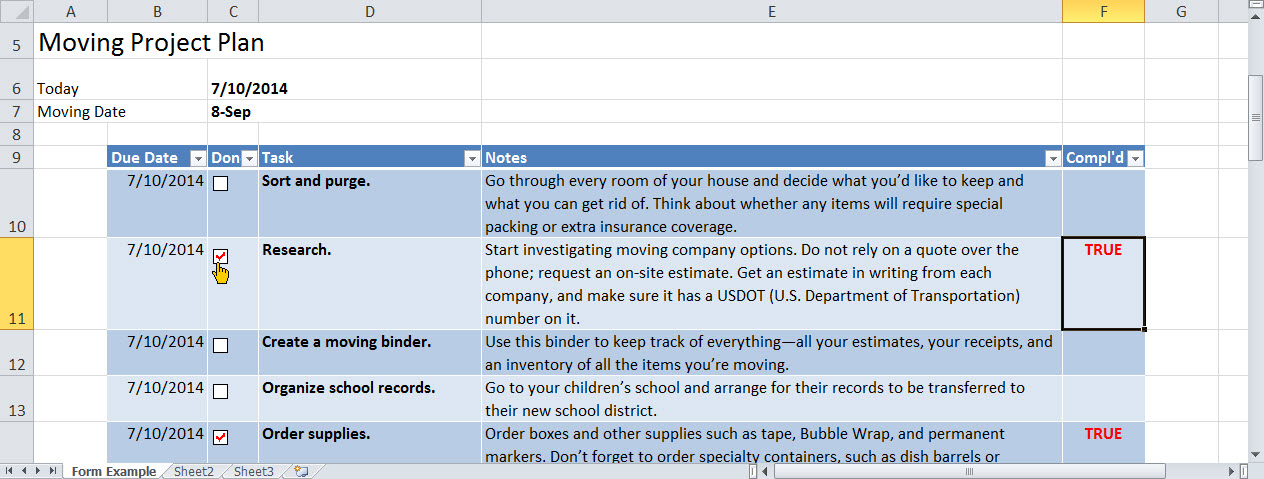
Task: Switch to the Sheet3 tab
Action: [x=253, y=471]
